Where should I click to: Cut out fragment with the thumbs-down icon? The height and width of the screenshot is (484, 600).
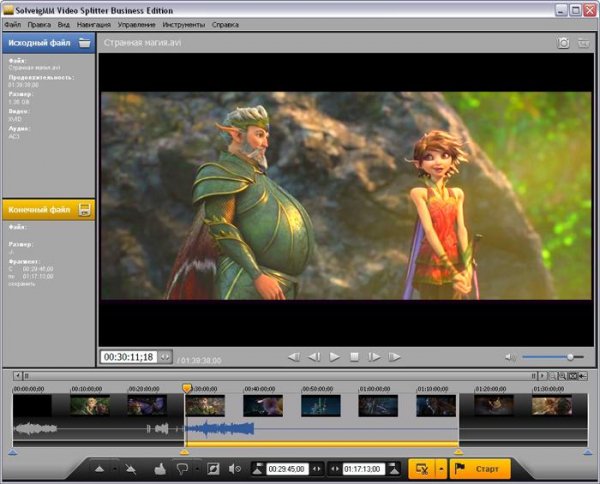(x=182, y=469)
